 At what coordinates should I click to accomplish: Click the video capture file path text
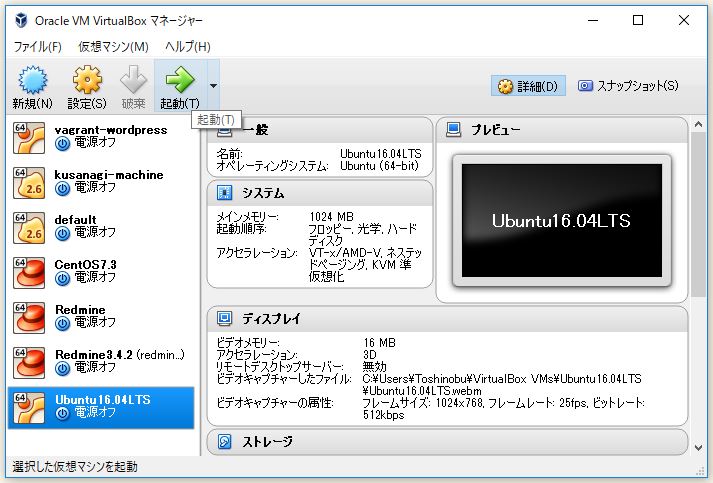point(502,385)
